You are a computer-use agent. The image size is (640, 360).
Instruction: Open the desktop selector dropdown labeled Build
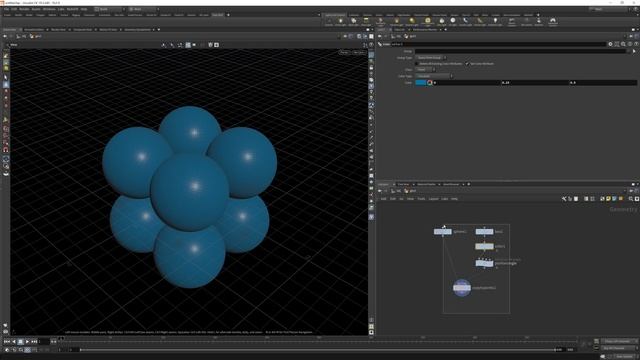[x=110, y=9]
